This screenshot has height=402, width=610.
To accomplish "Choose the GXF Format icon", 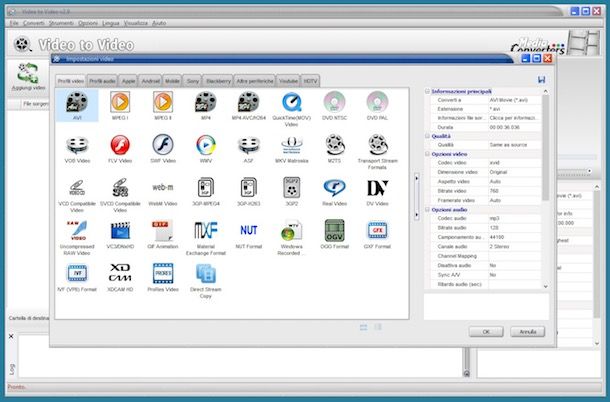I will [377, 230].
